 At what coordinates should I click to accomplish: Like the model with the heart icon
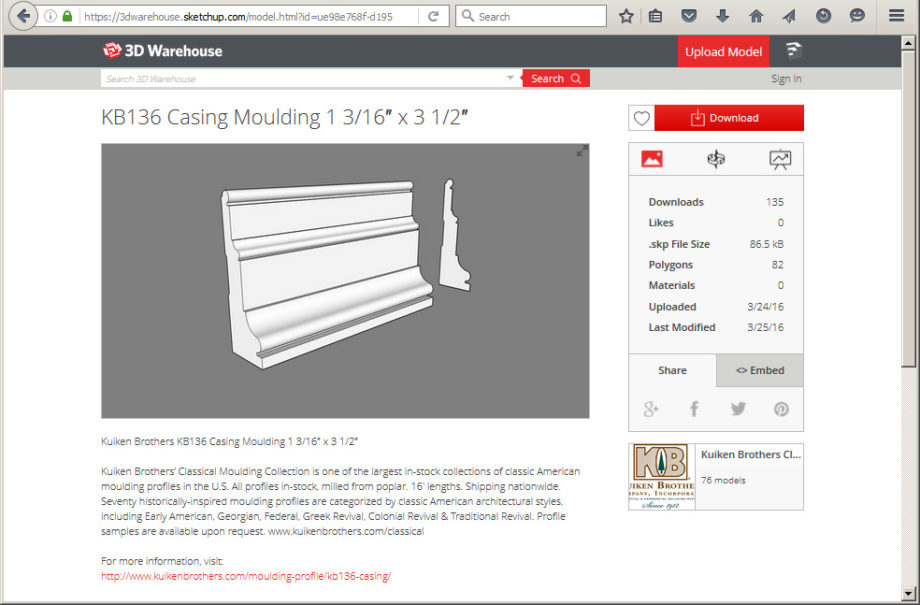click(x=642, y=118)
